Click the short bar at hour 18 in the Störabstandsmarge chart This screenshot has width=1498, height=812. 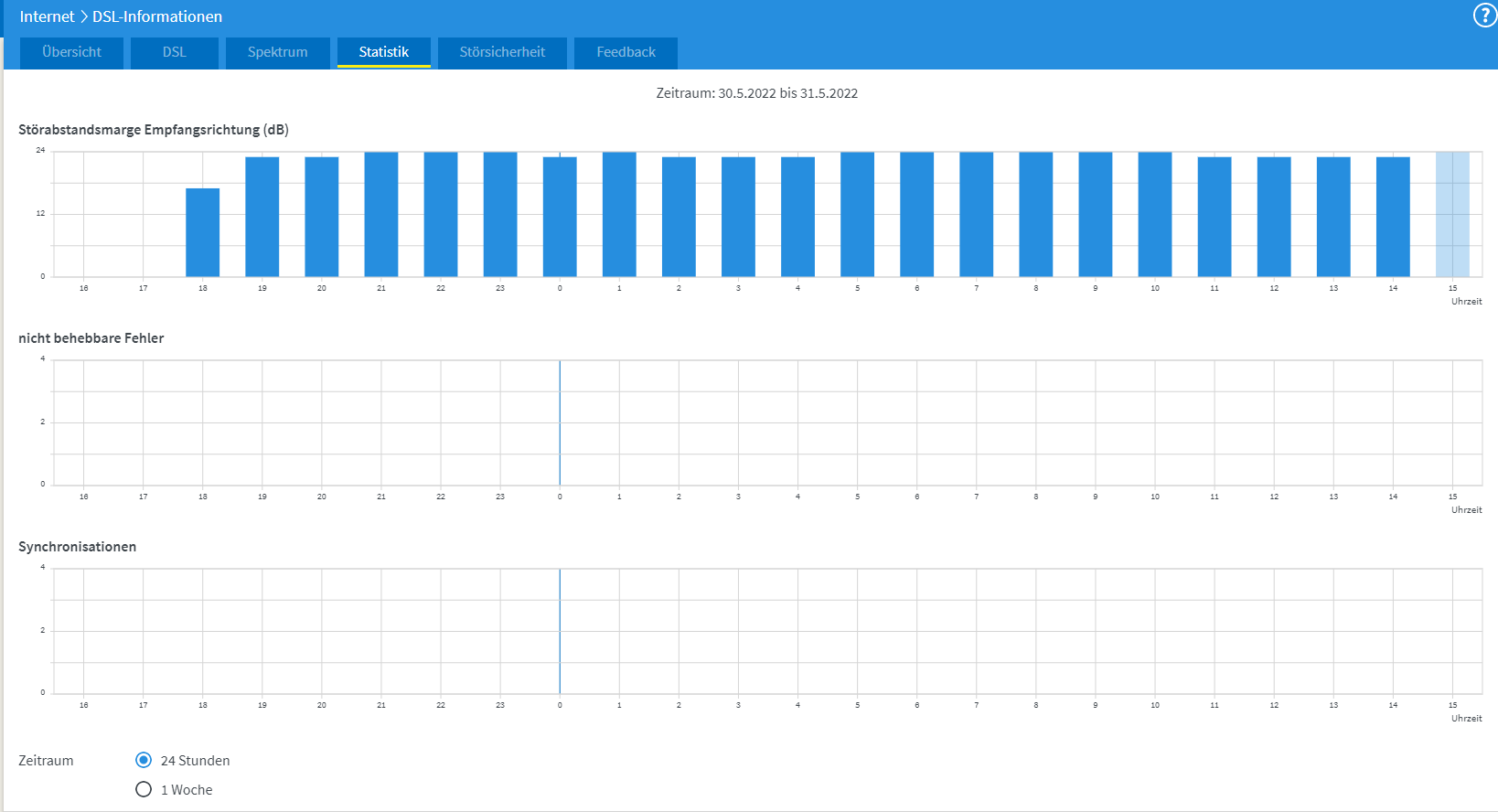(203, 232)
